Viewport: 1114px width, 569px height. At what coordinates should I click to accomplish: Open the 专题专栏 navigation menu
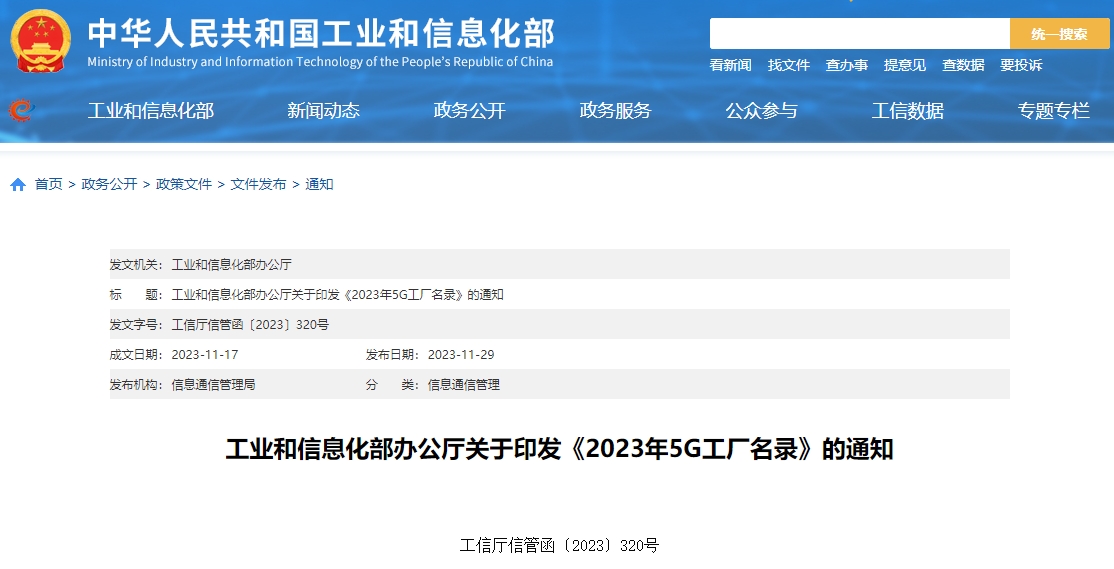click(x=1054, y=111)
